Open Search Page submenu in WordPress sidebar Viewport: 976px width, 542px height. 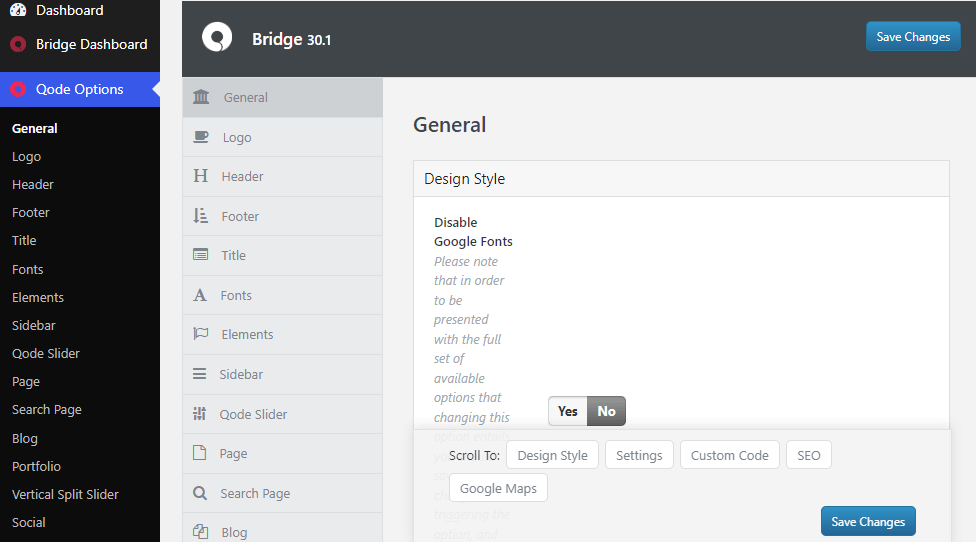pyautogui.click(x=47, y=409)
